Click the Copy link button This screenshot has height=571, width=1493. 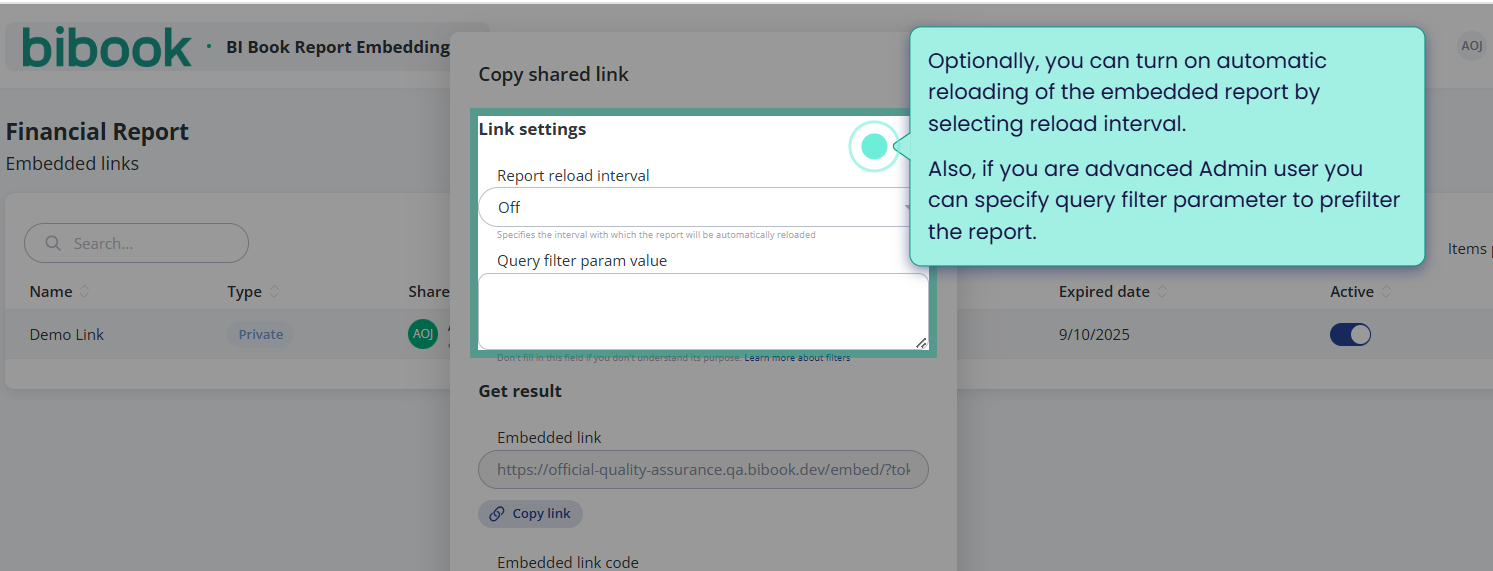pos(530,513)
